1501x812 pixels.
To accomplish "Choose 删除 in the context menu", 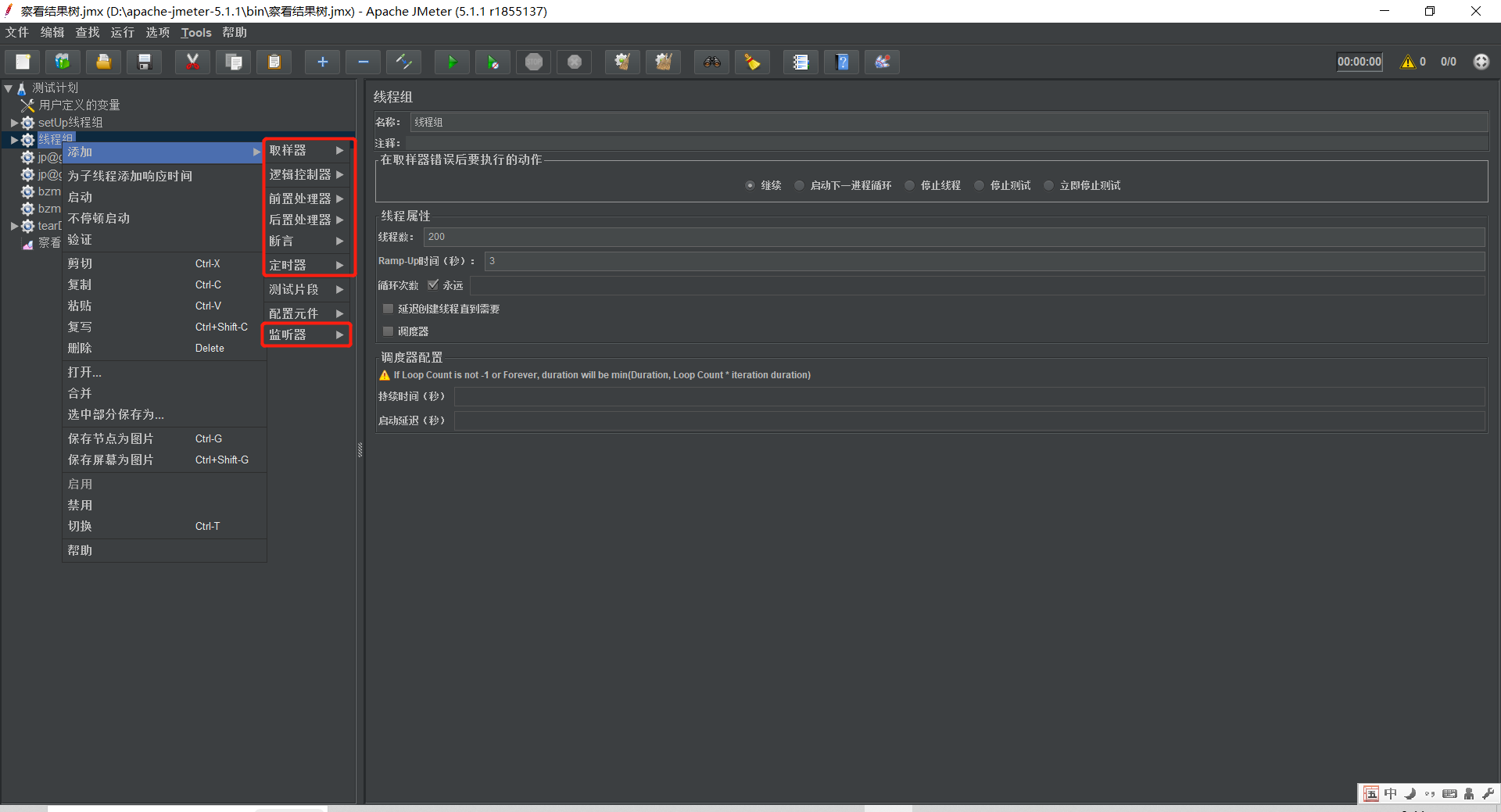I will pos(164,348).
